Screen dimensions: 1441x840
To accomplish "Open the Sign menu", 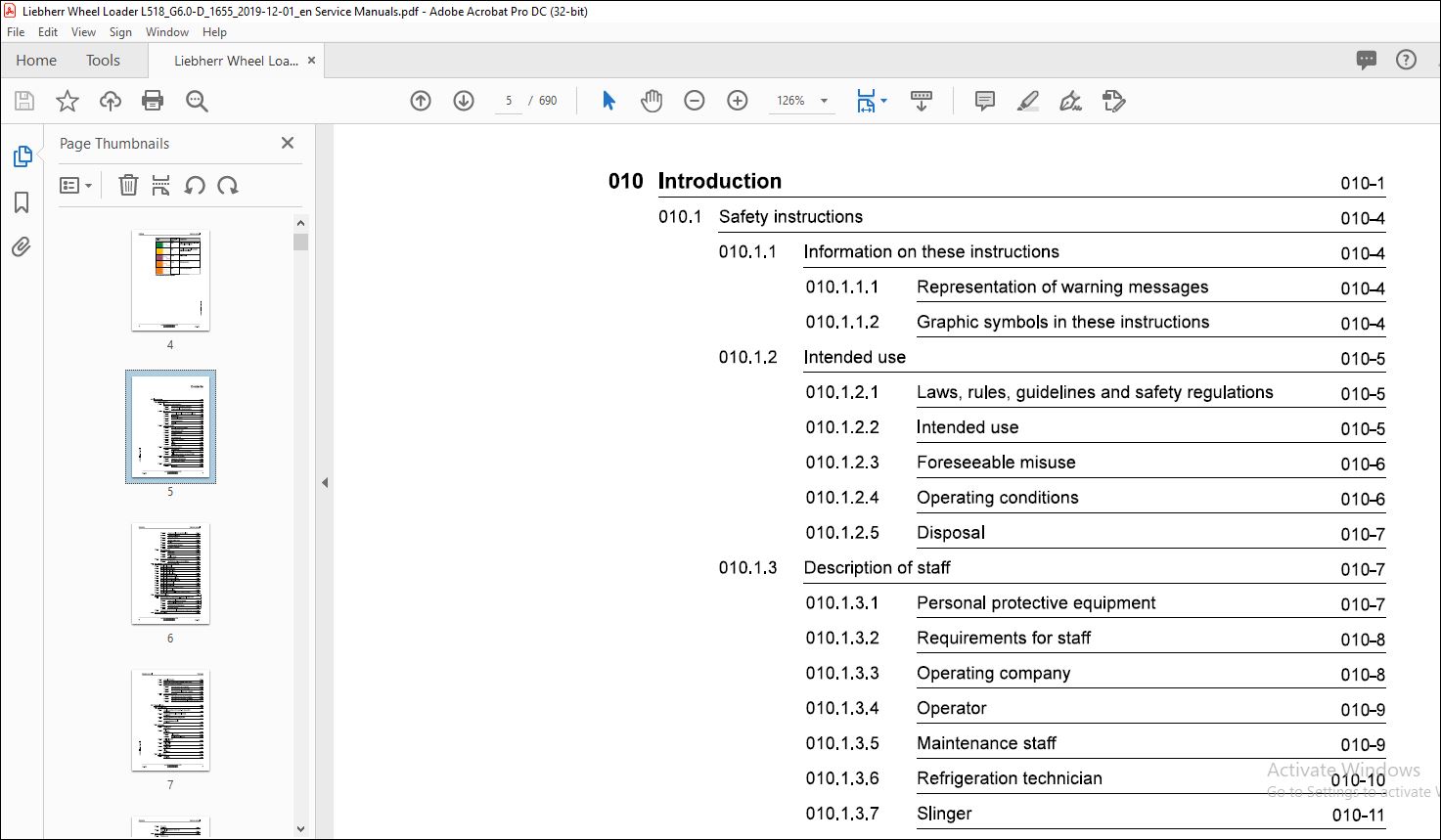I will [x=120, y=32].
